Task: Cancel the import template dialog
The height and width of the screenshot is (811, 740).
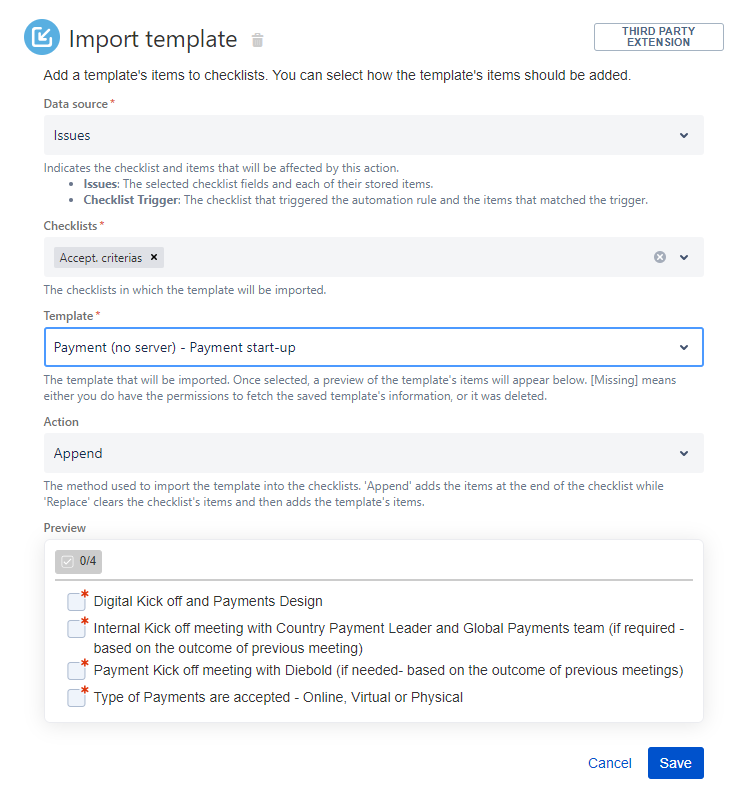Action: (610, 763)
